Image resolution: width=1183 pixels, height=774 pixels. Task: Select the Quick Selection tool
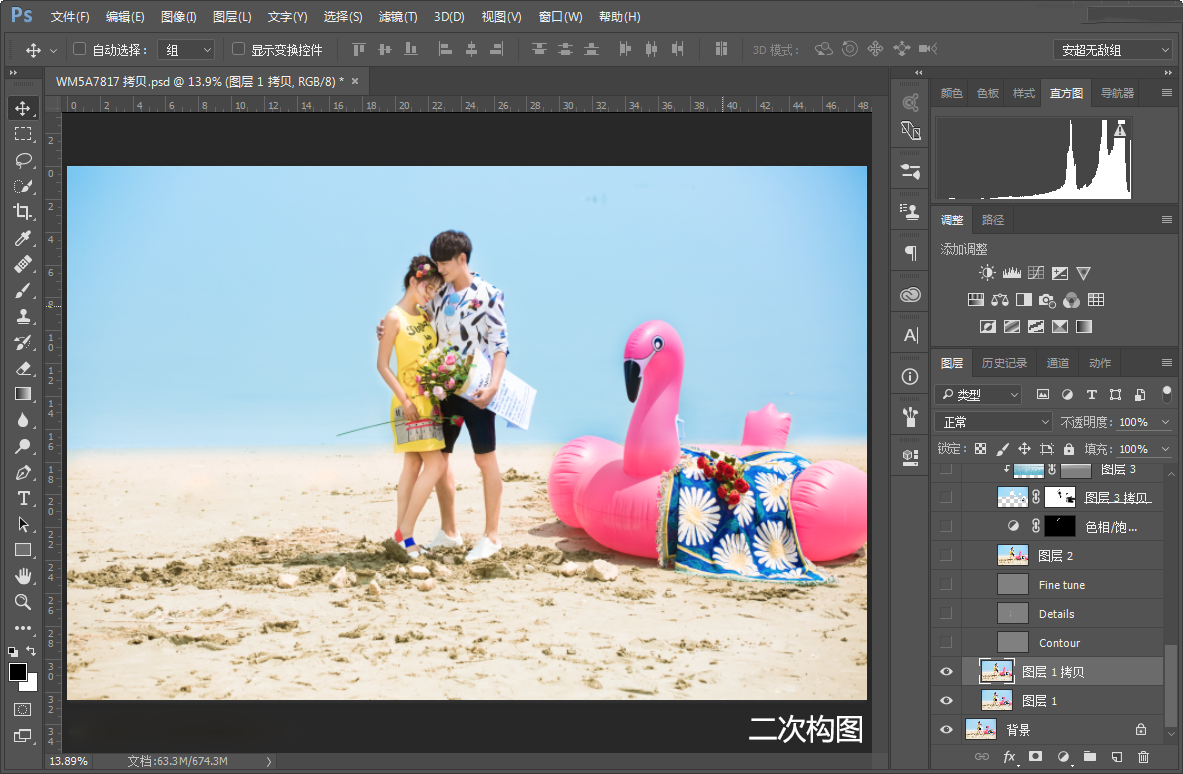point(23,186)
